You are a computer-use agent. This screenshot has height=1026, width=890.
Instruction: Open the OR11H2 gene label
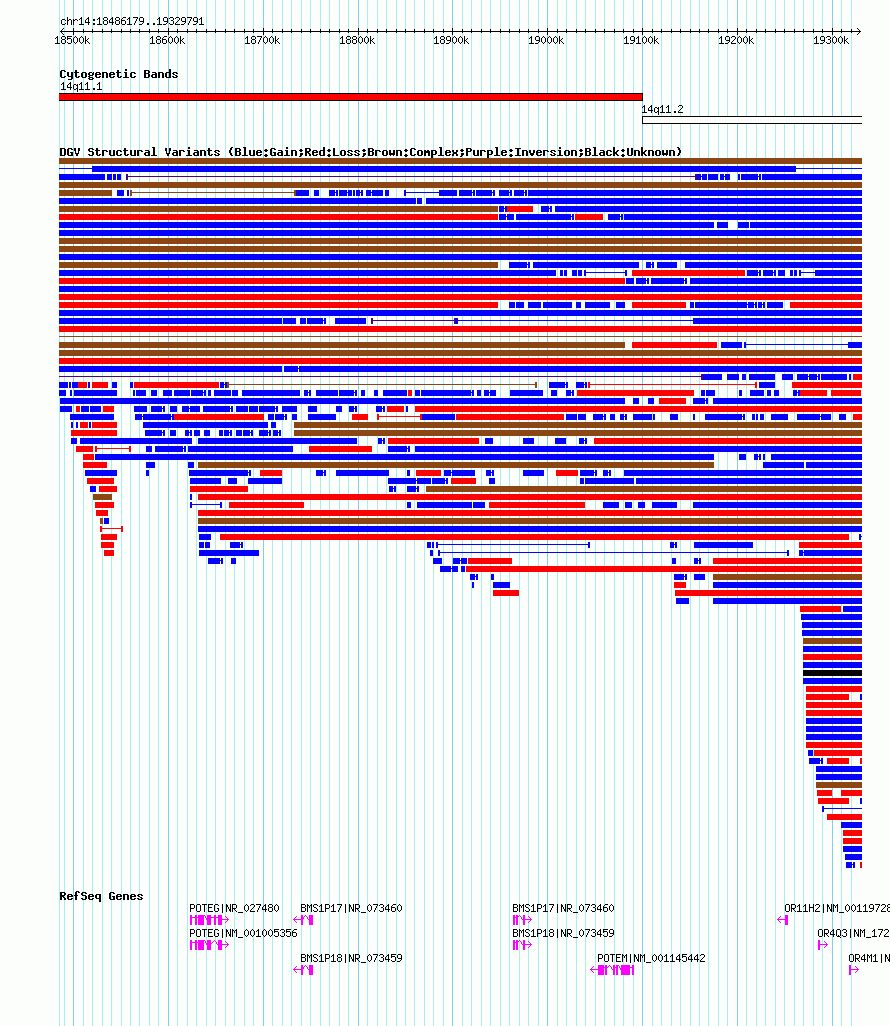pyautogui.click(x=836, y=908)
